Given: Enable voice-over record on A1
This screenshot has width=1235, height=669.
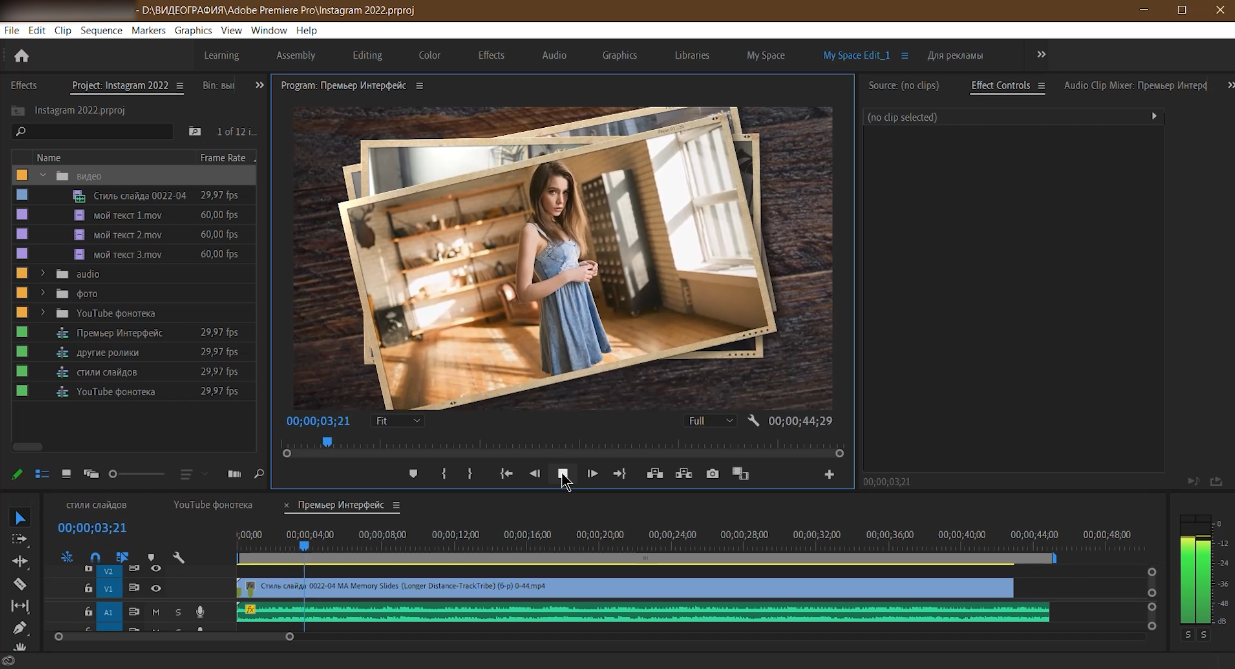Looking at the screenshot, I should (x=200, y=612).
